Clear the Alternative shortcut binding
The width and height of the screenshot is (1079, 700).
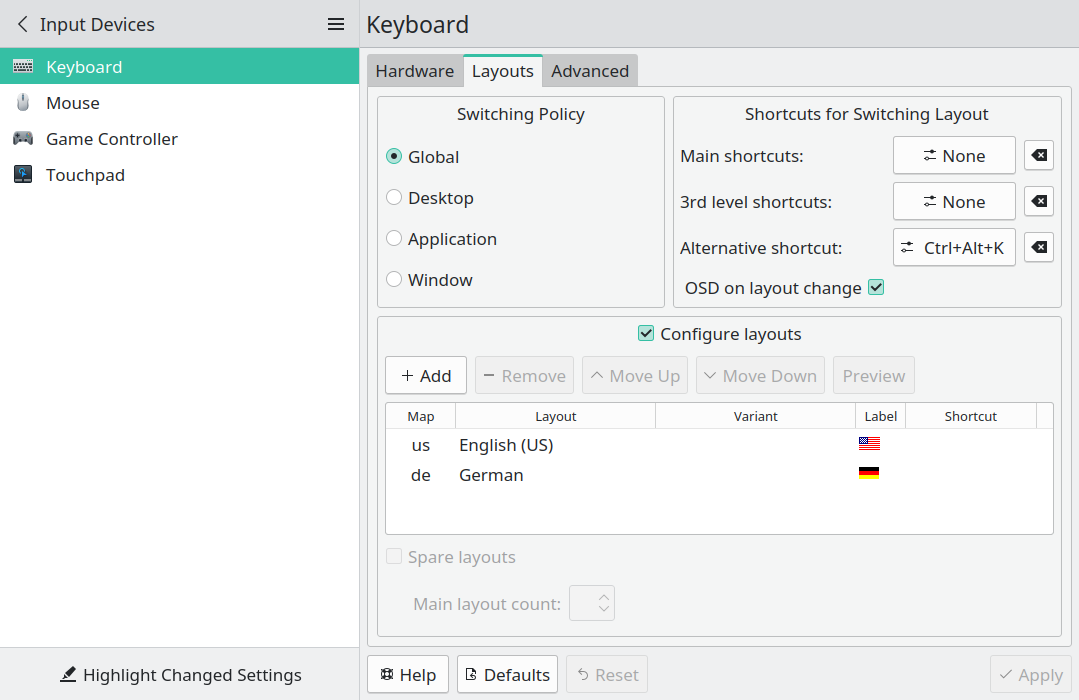[x=1039, y=247]
